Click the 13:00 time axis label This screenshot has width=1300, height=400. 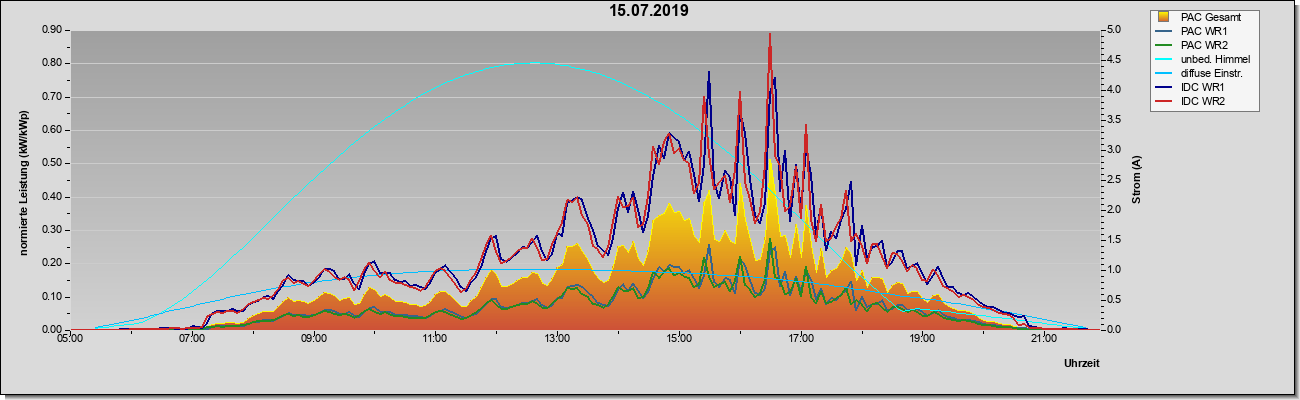coord(557,339)
